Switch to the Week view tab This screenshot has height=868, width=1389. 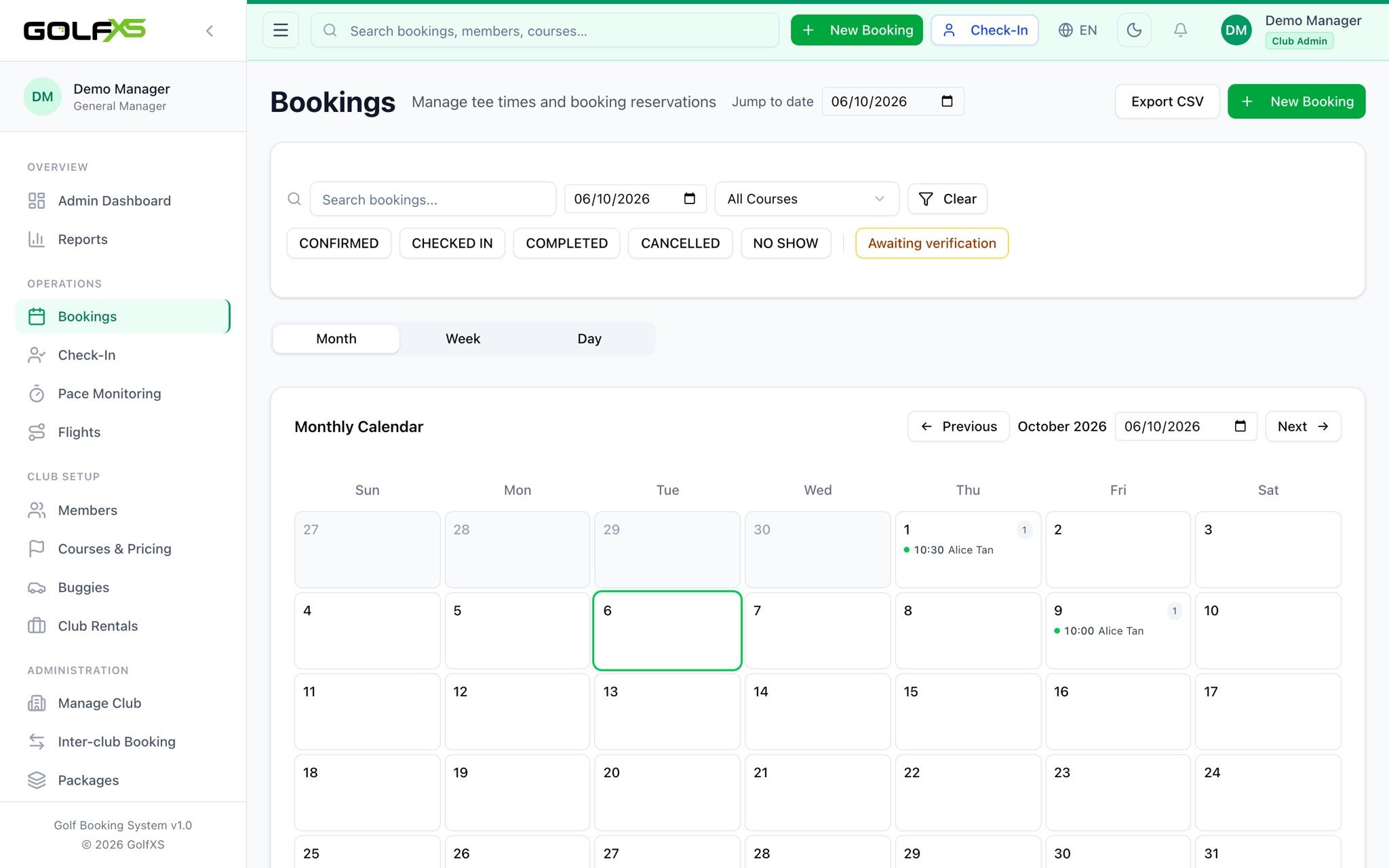463,339
